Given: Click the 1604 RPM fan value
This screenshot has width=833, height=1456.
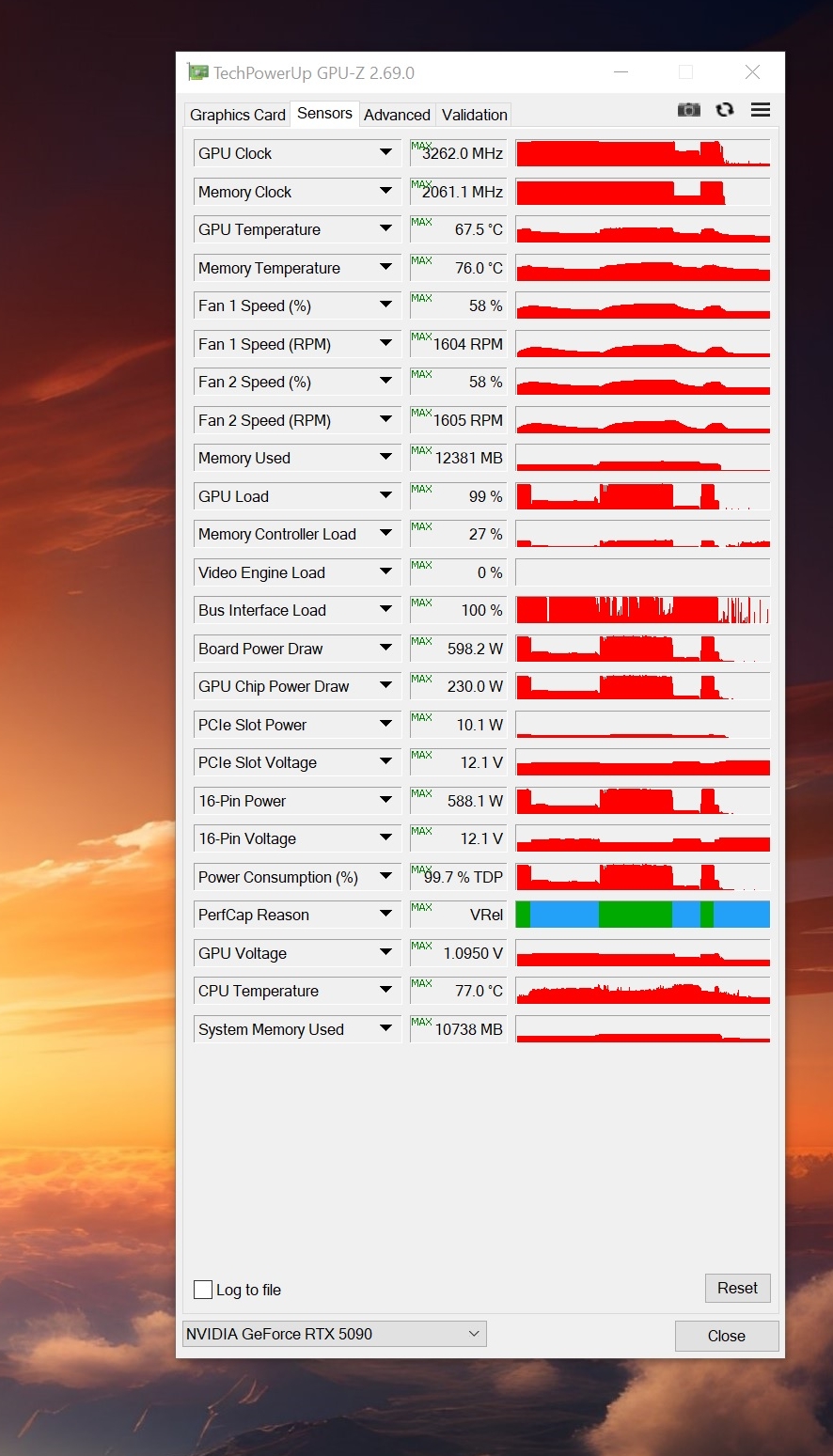Looking at the screenshot, I should (x=458, y=344).
